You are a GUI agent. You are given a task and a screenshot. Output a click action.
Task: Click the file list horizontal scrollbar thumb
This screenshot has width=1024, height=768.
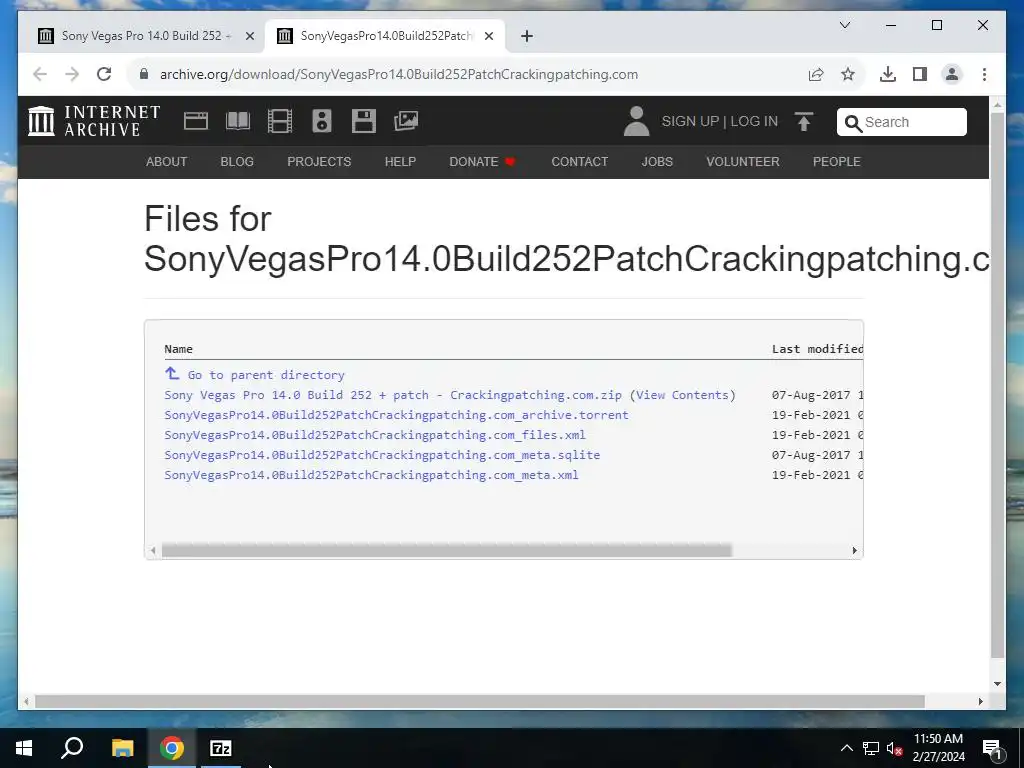(447, 551)
